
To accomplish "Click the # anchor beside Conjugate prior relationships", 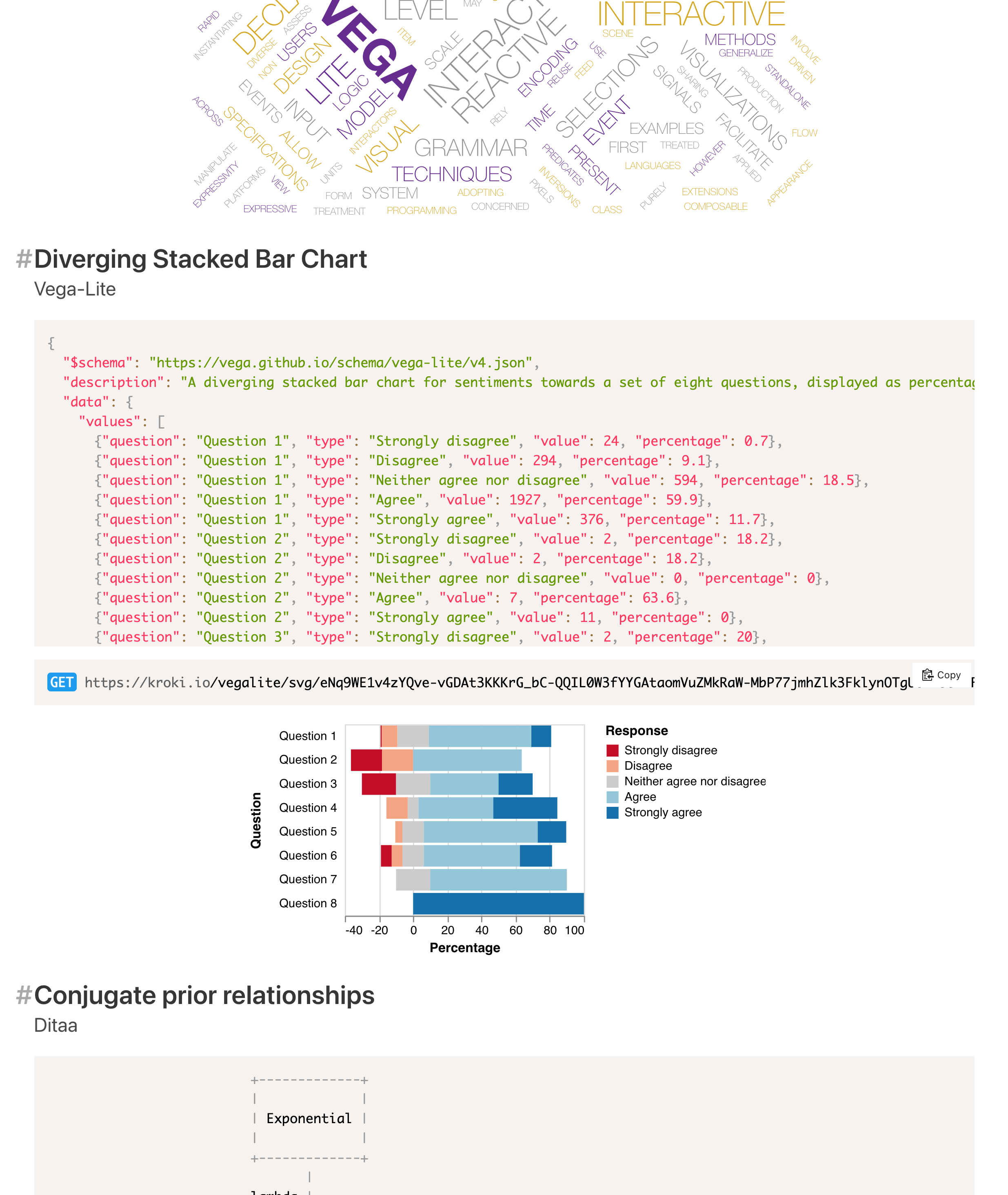I will click(x=23, y=995).
